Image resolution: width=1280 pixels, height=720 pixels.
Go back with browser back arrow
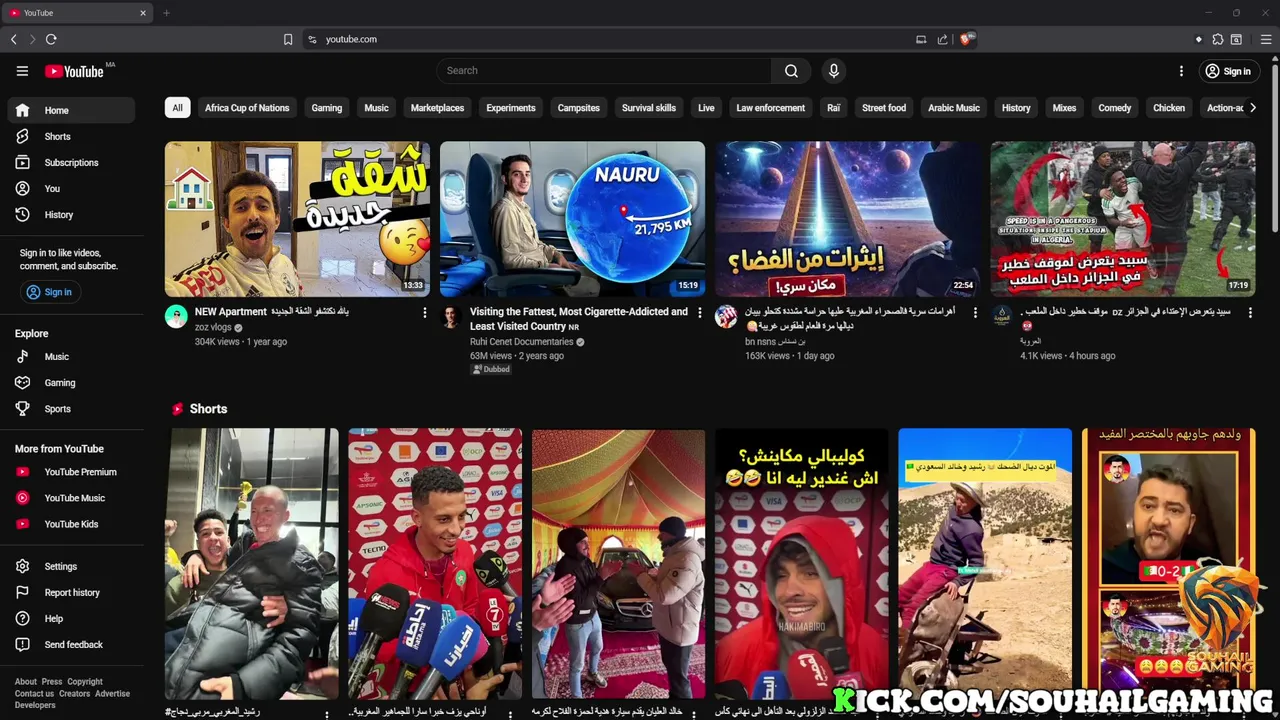[14, 39]
